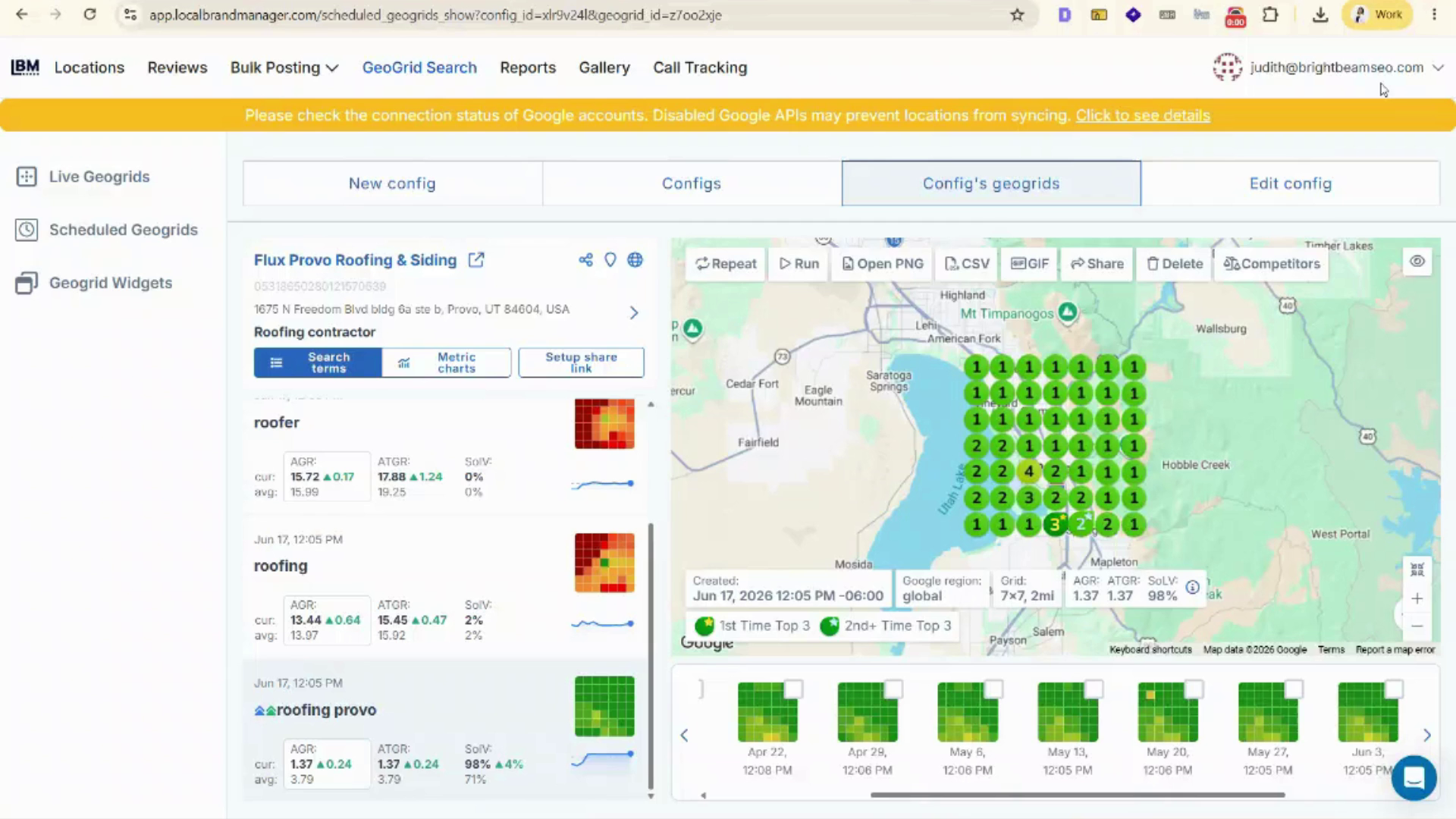
Task: Click the Mt Timpanogos map marker
Action: pyautogui.click(x=1068, y=312)
